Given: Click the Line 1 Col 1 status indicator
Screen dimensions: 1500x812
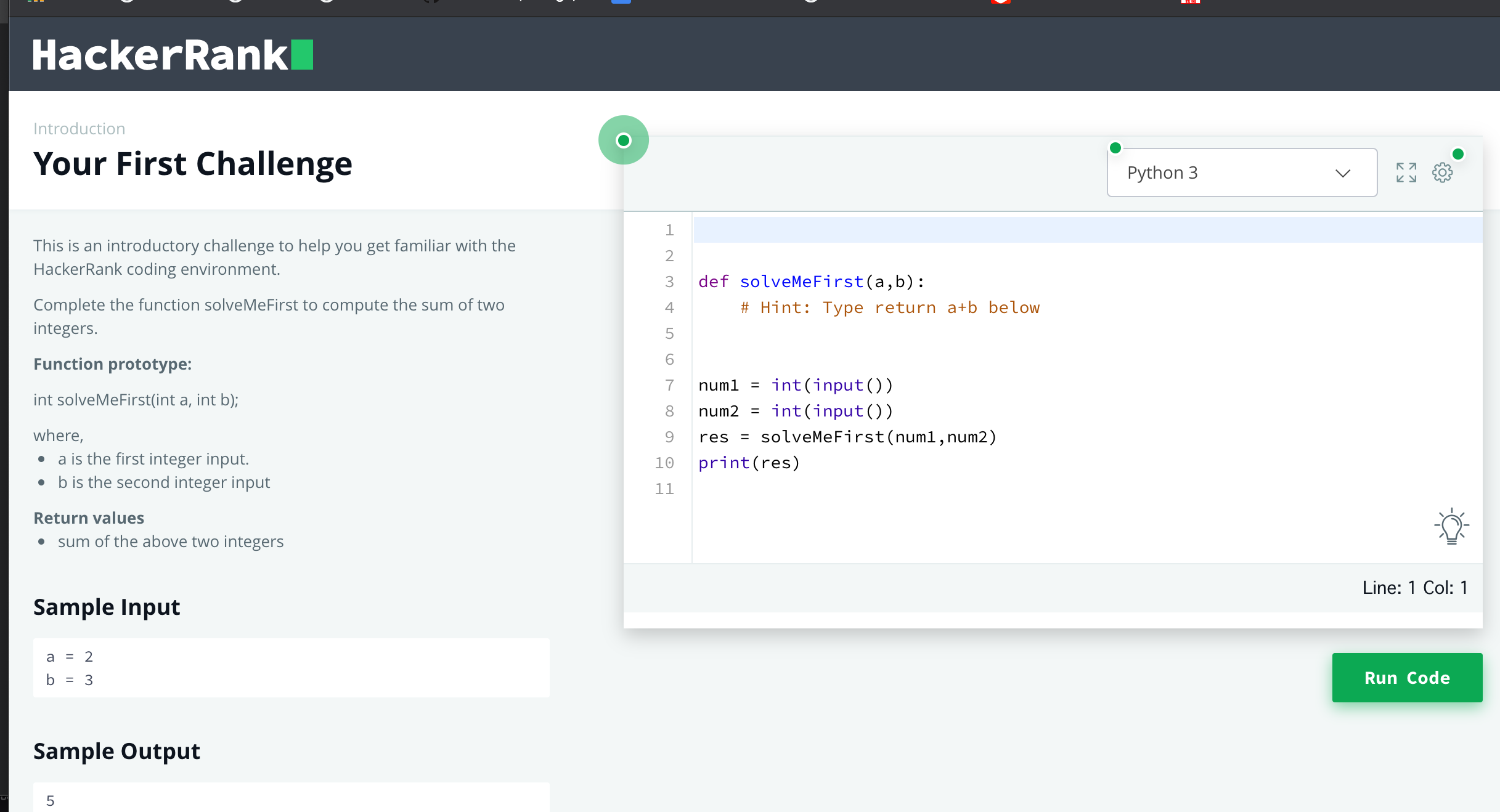Looking at the screenshot, I should click(1414, 588).
